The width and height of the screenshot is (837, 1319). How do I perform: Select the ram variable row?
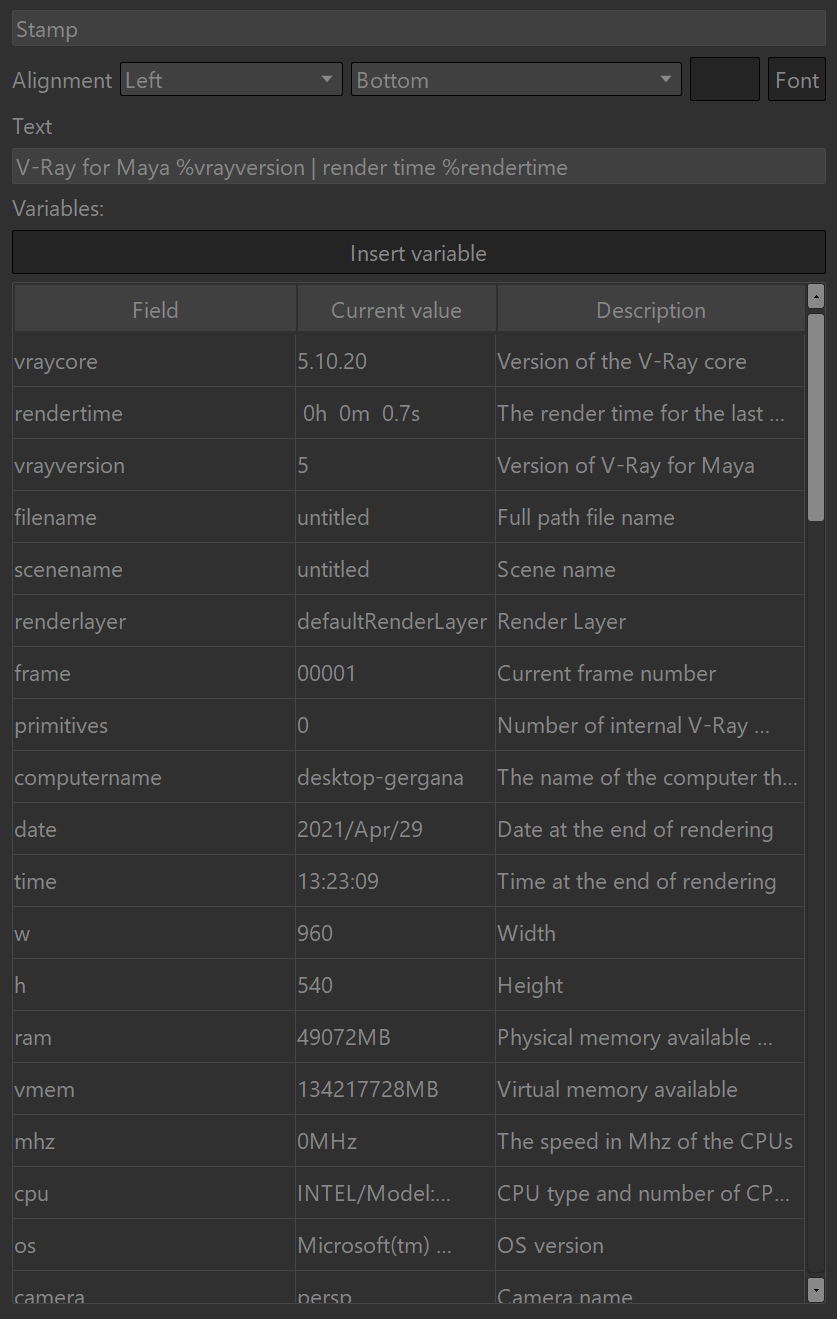409,1037
